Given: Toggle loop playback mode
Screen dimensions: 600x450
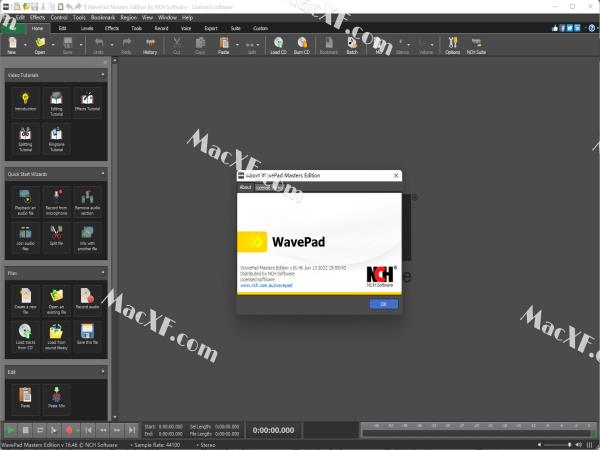Looking at the screenshot, I should click(40, 430).
